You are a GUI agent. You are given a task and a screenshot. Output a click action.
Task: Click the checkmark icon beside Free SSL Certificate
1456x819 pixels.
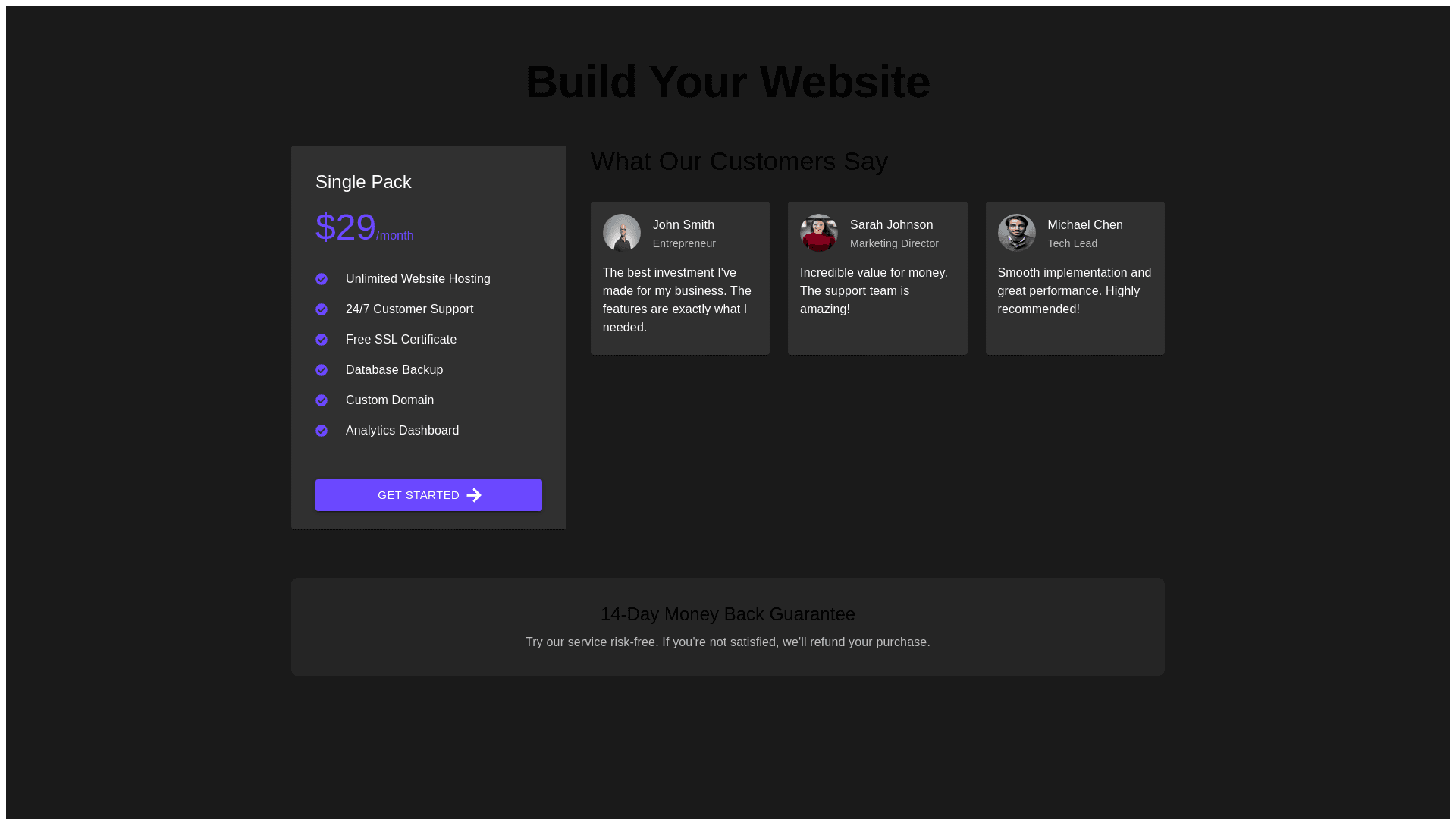pos(322,340)
